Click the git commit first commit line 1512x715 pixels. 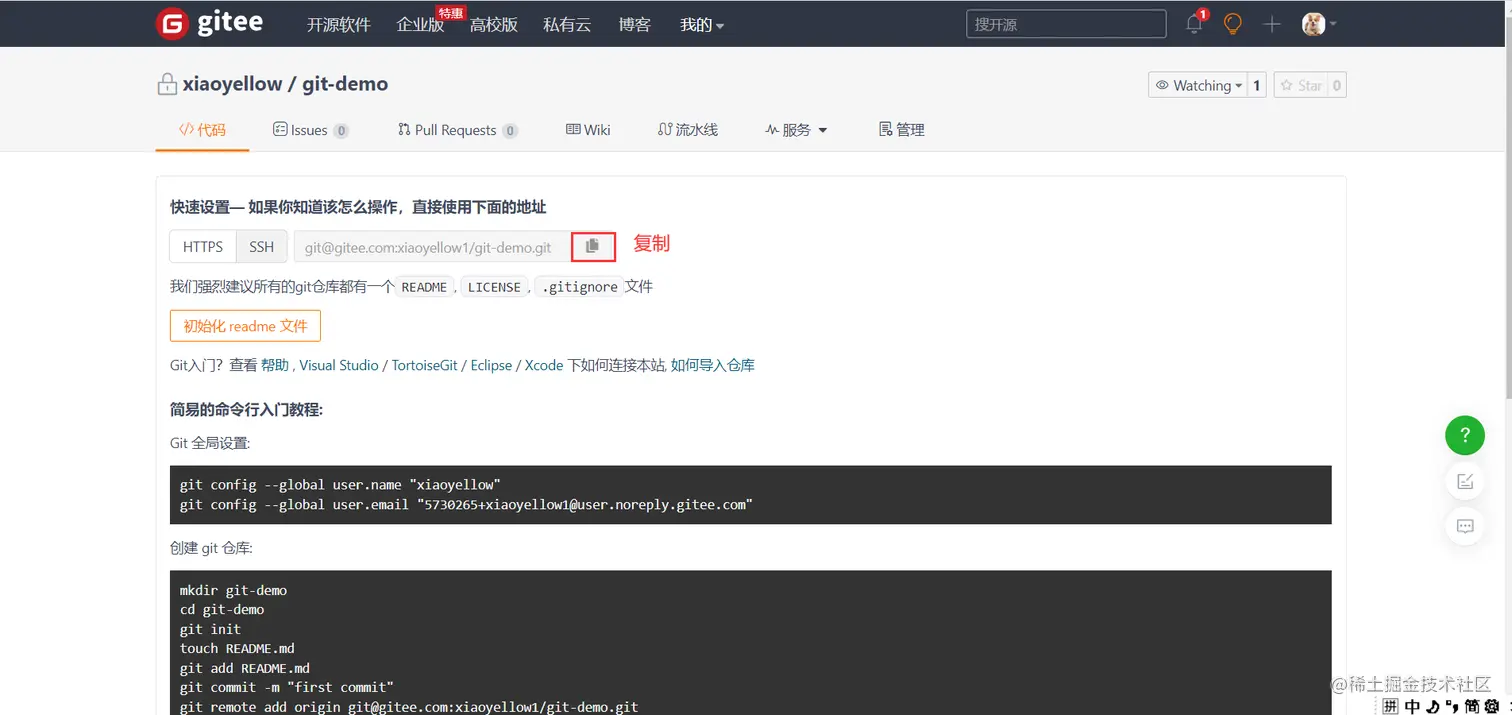point(287,687)
